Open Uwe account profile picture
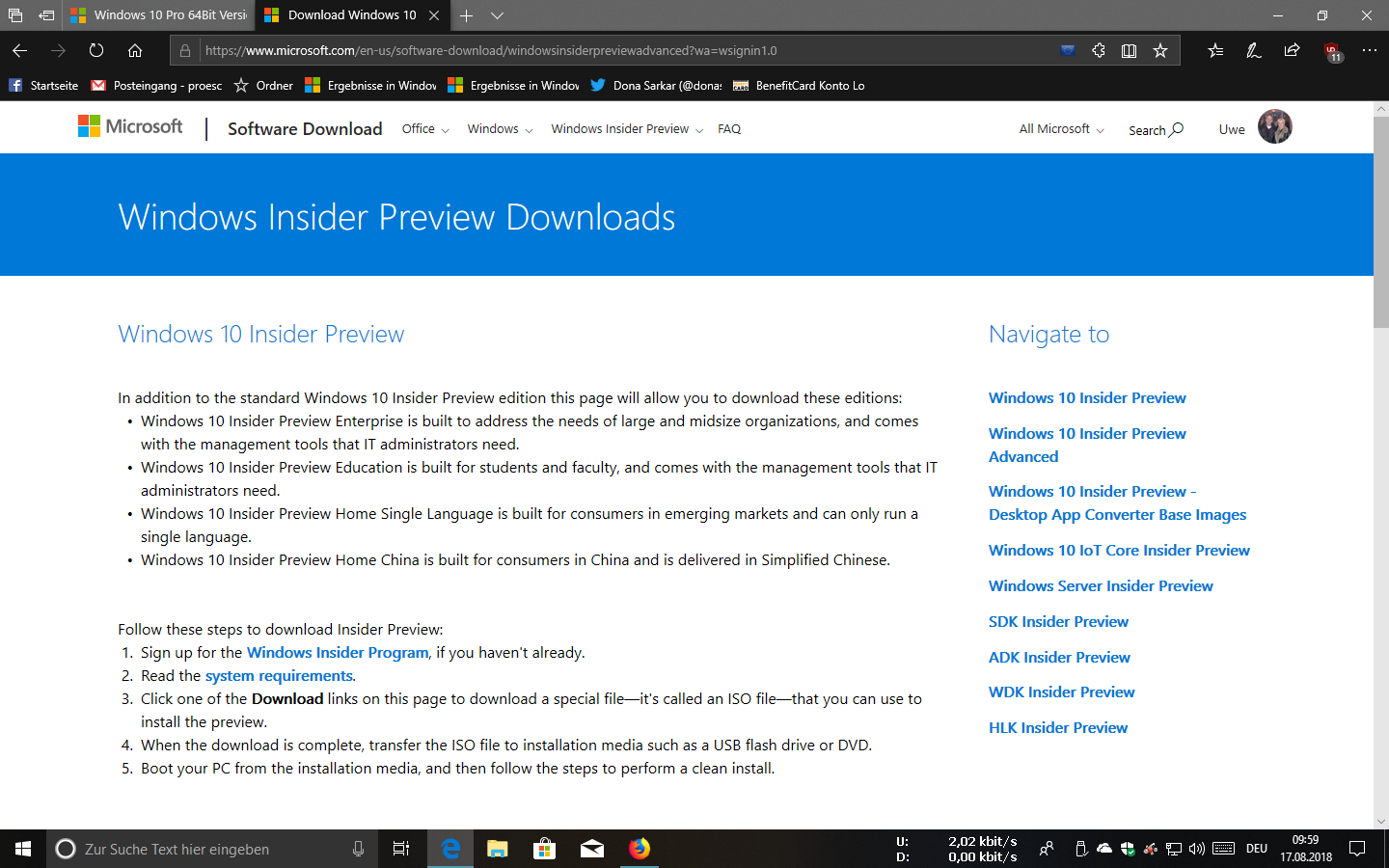The height and width of the screenshot is (868, 1389). tap(1274, 126)
